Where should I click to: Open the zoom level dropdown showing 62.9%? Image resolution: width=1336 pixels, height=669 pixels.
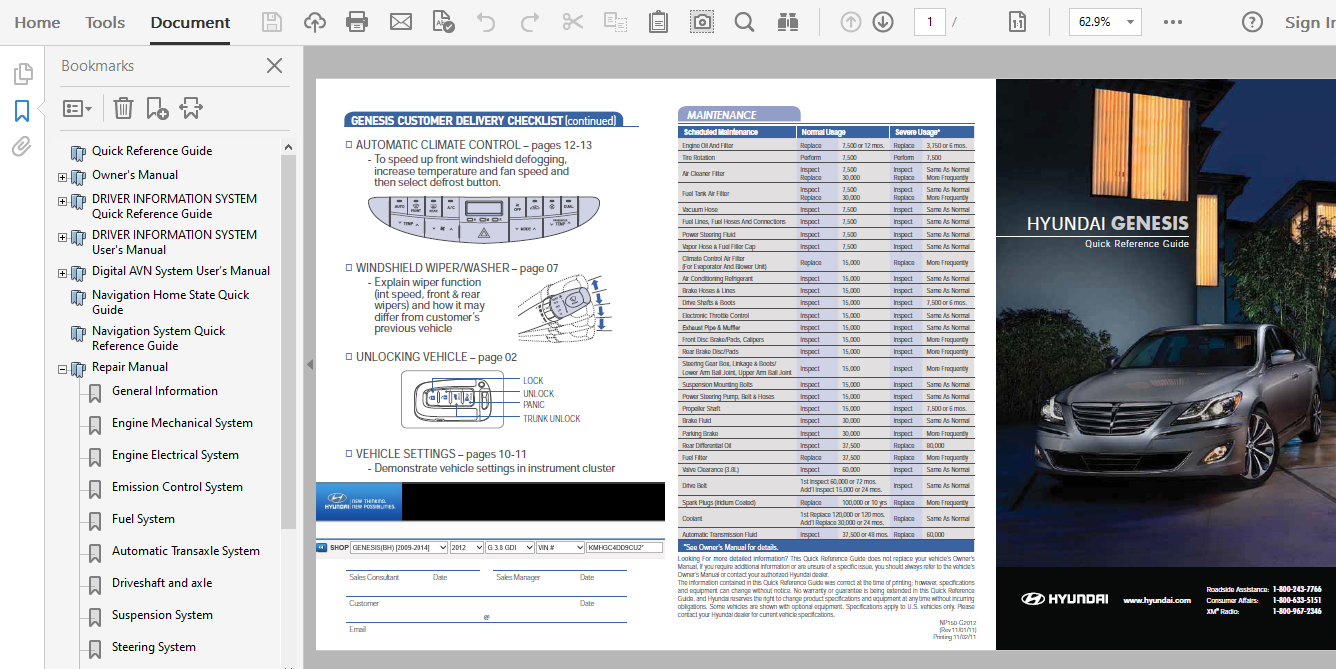point(1131,22)
